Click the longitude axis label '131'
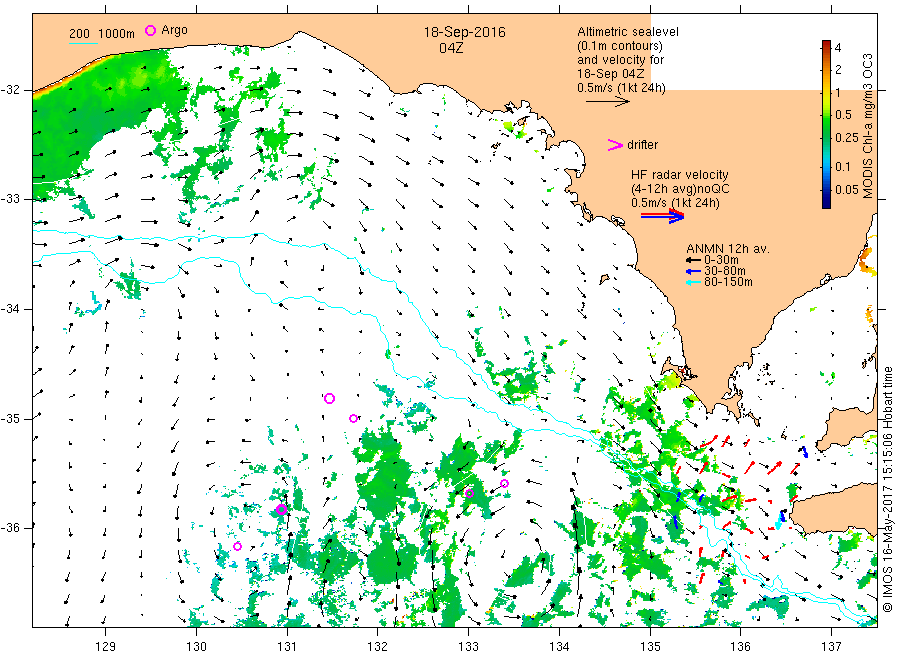The height and width of the screenshot is (660, 900). [287, 647]
